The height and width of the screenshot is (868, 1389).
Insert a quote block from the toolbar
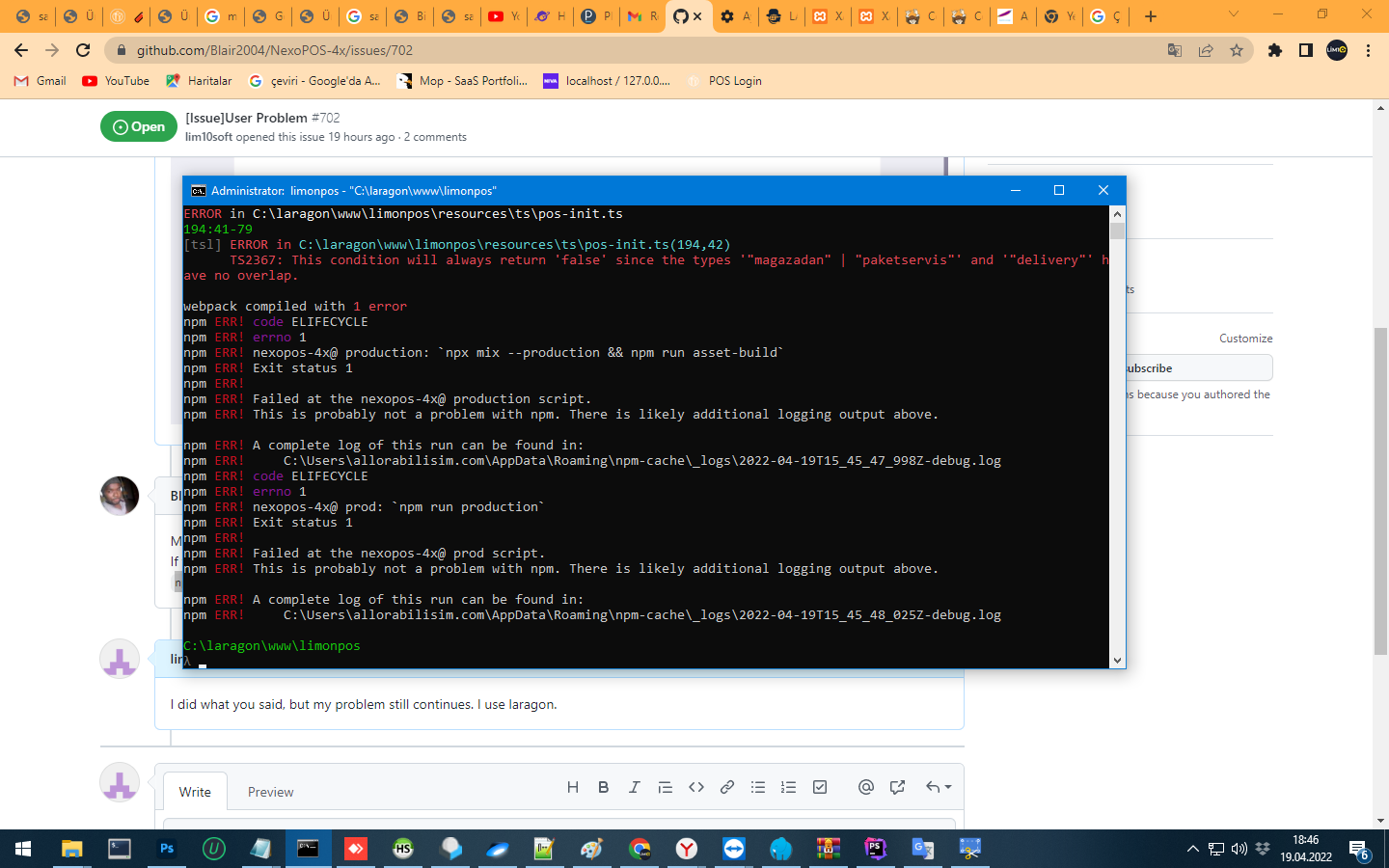(x=665, y=787)
